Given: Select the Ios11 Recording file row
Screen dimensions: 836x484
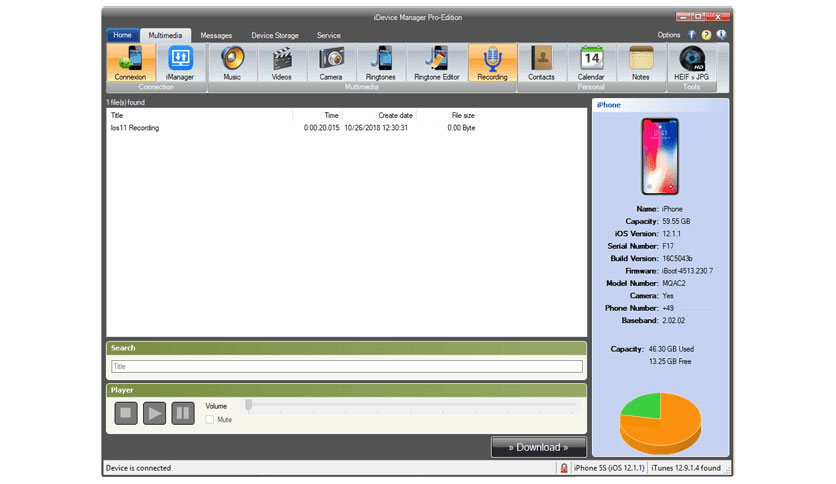Looking at the screenshot, I should tap(293, 128).
